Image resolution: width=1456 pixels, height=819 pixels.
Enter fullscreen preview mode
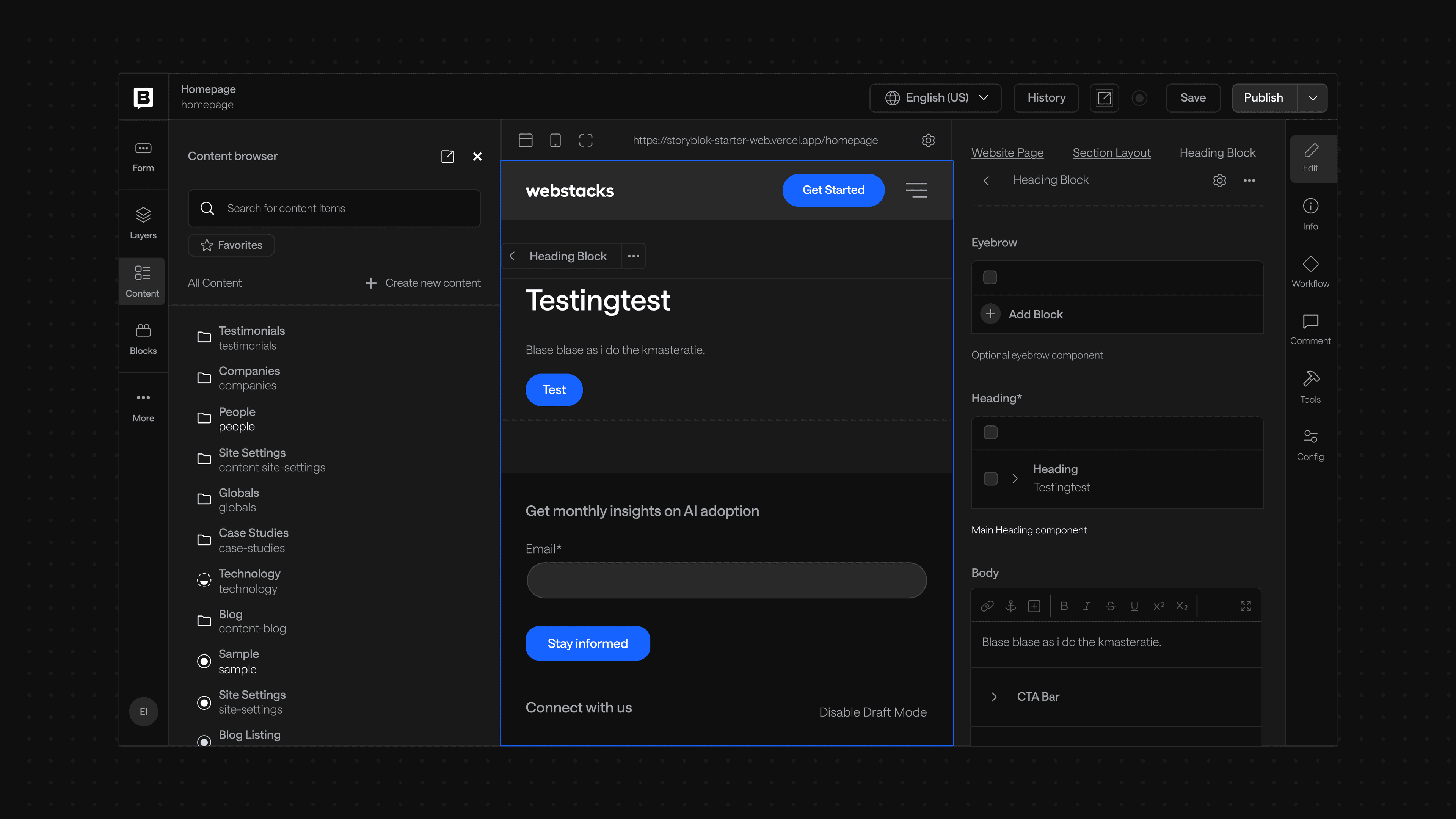click(x=585, y=140)
